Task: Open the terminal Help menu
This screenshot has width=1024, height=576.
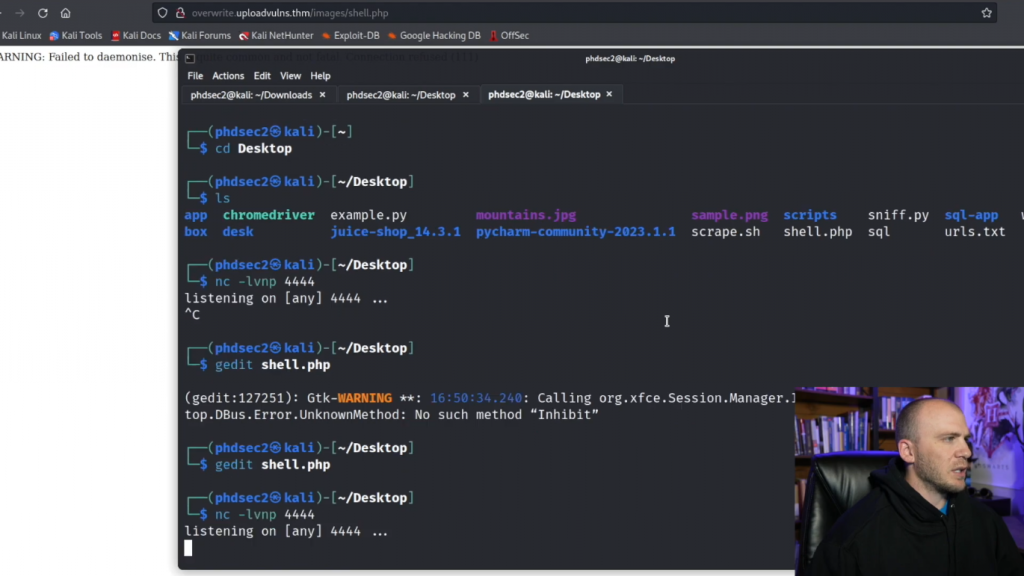Action: (x=320, y=76)
